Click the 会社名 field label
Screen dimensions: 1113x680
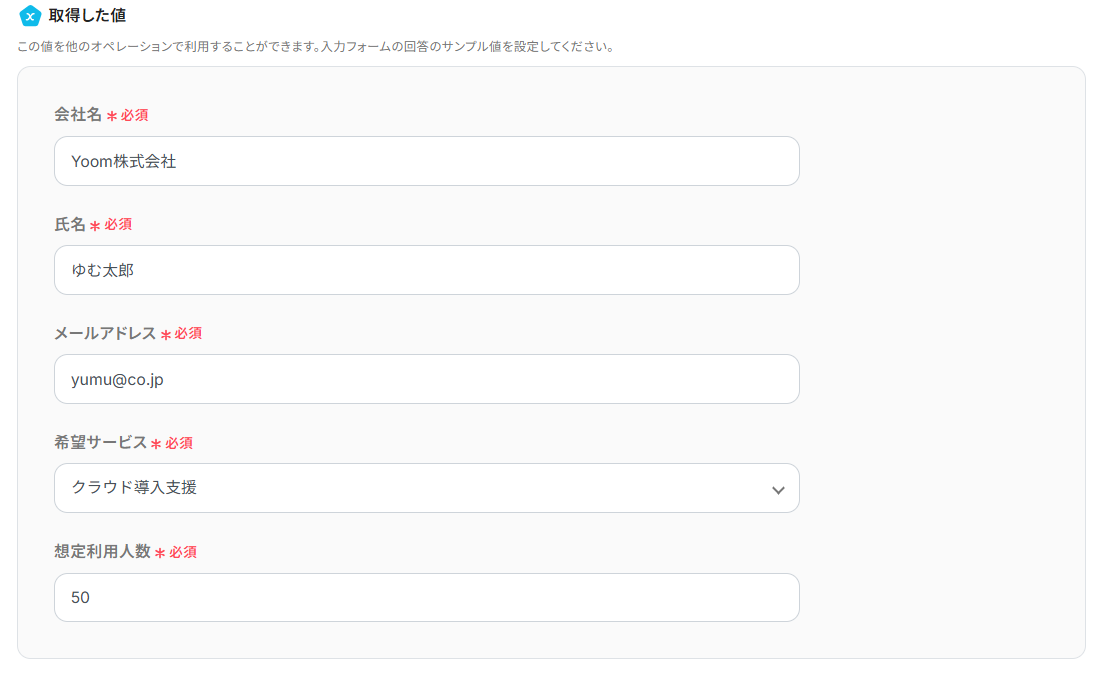pyautogui.click(x=78, y=115)
